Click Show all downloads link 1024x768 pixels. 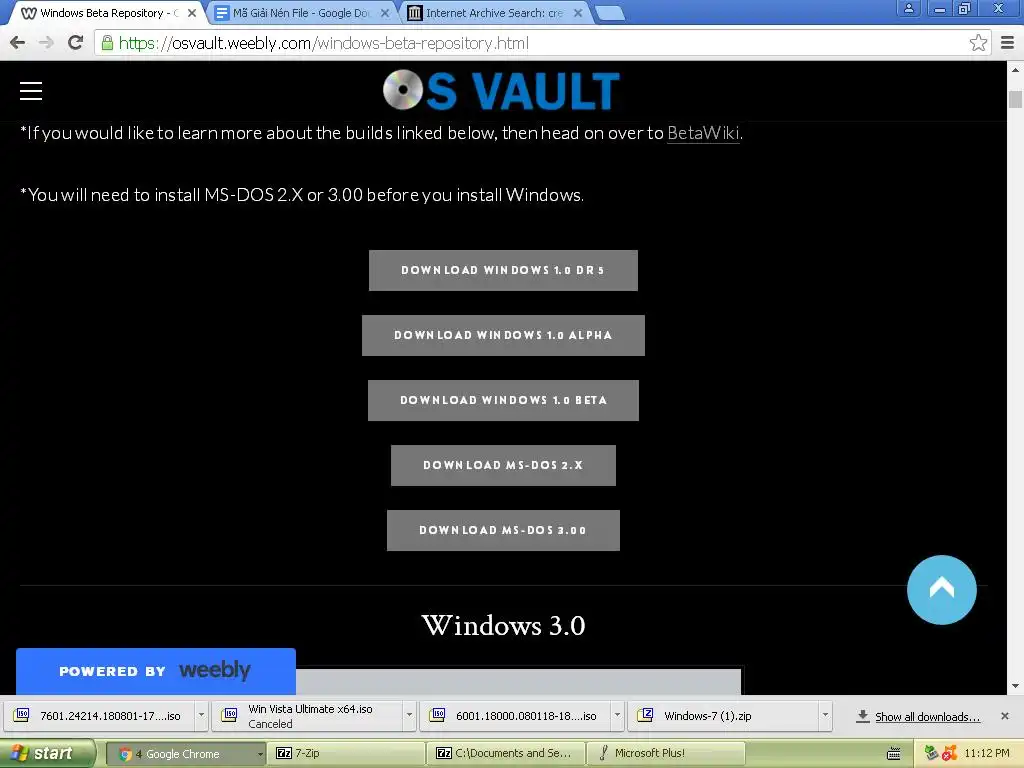tap(927, 716)
